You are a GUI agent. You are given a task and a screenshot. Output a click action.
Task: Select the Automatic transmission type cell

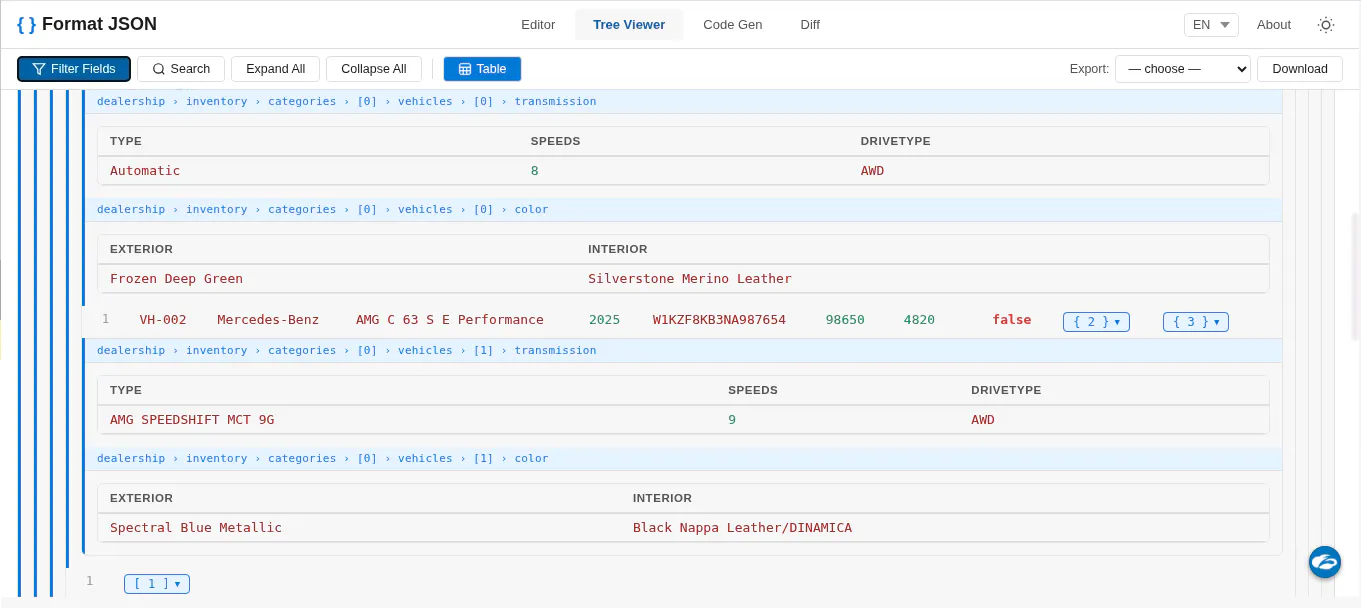tap(145, 171)
